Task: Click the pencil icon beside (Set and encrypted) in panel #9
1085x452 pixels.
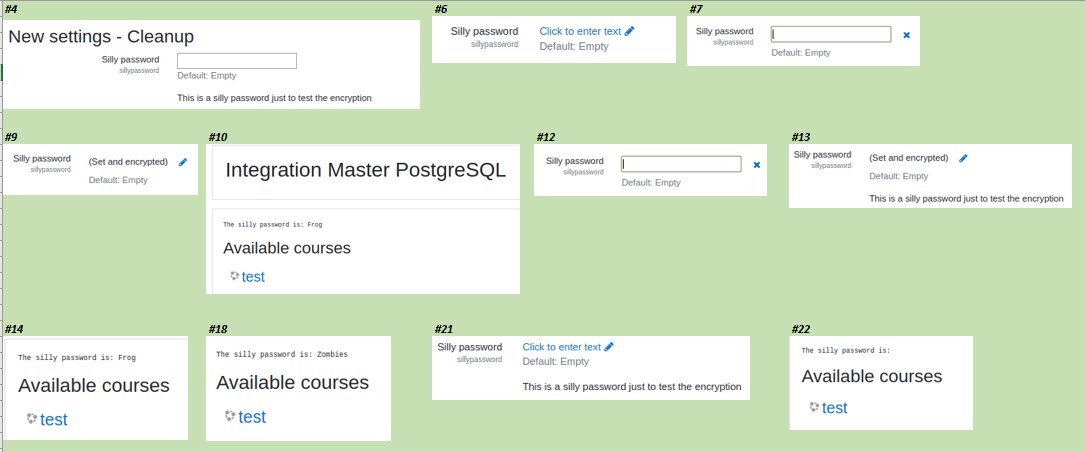Action: click(x=183, y=162)
